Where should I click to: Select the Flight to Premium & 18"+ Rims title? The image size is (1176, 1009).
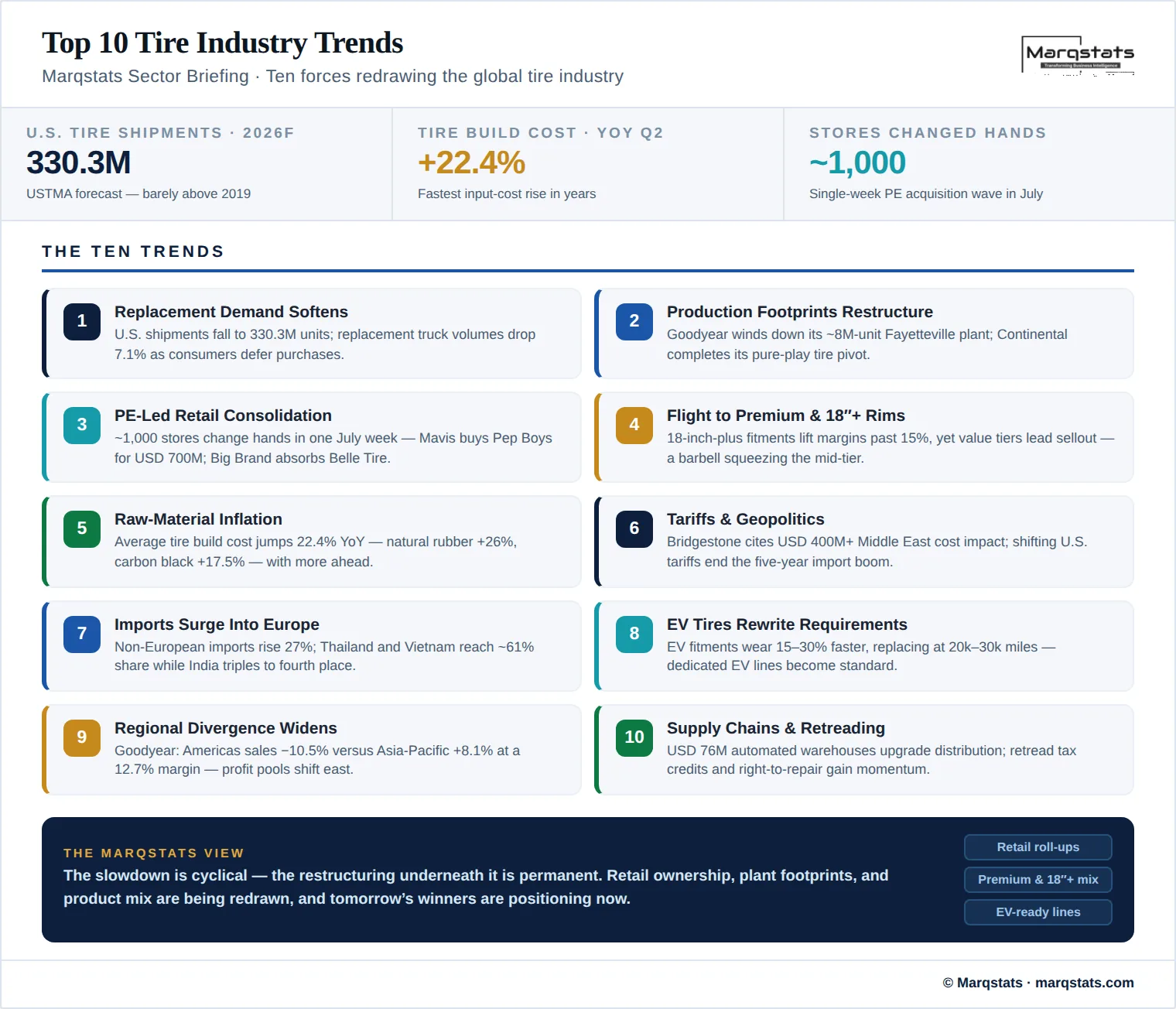point(786,416)
